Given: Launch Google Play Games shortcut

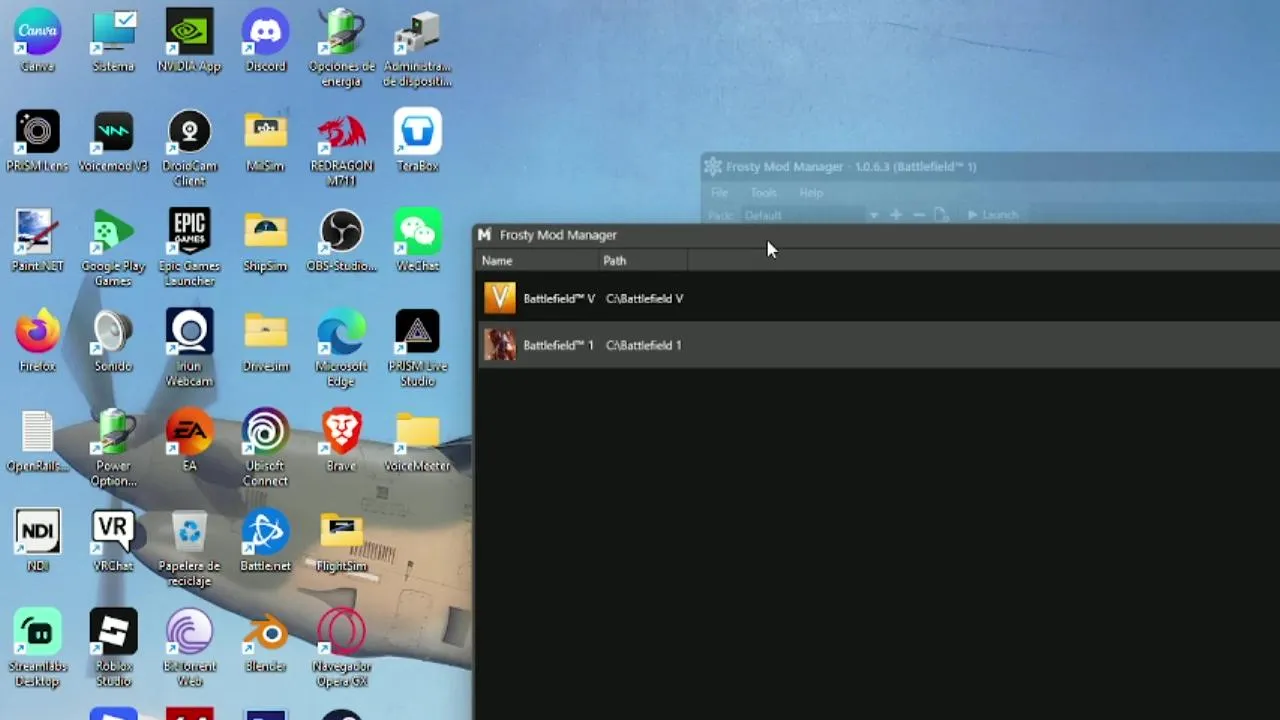Looking at the screenshot, I should (x=113, y=248).
